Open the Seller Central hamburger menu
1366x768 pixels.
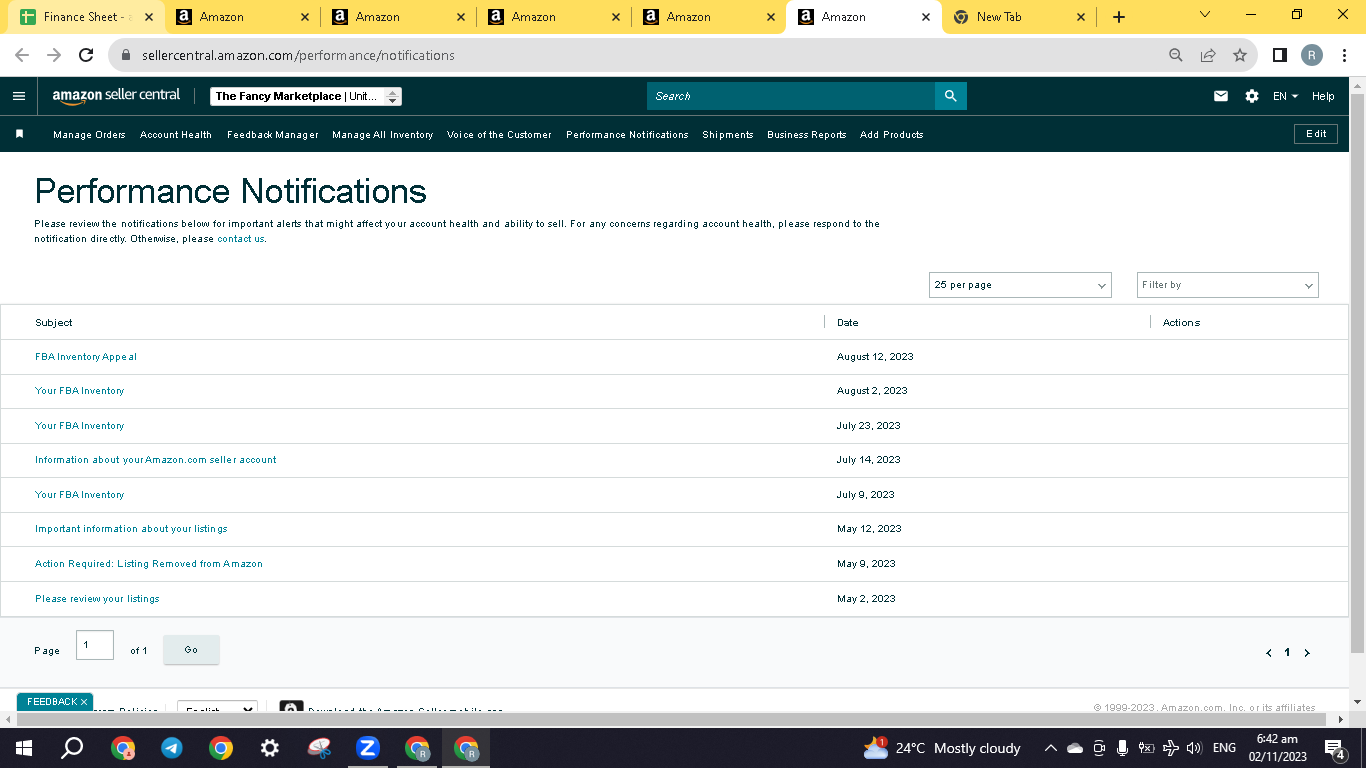point(19,96)
